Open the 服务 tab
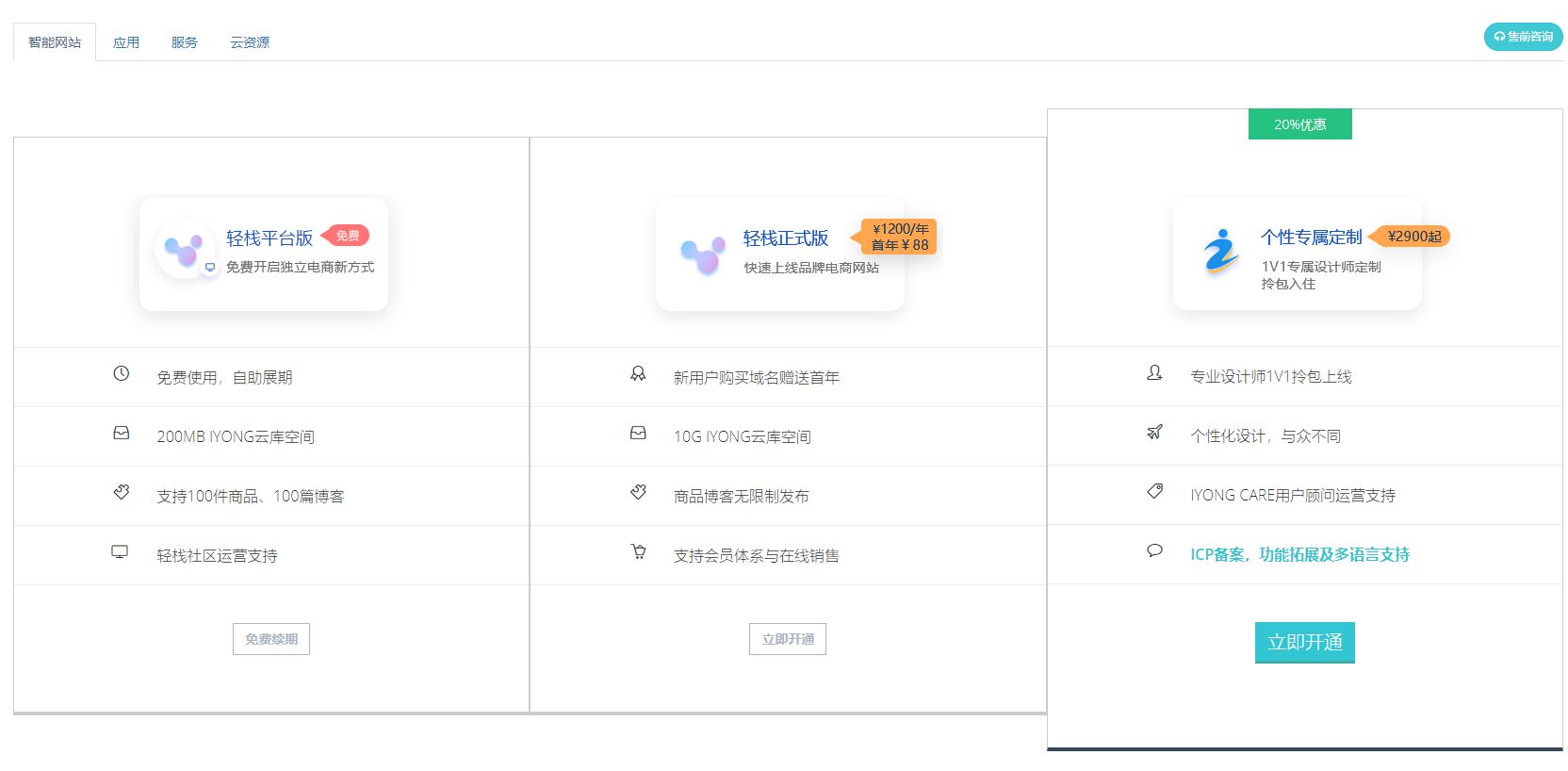This screenshot has width=1568, height=771. (x=185, y=42)
